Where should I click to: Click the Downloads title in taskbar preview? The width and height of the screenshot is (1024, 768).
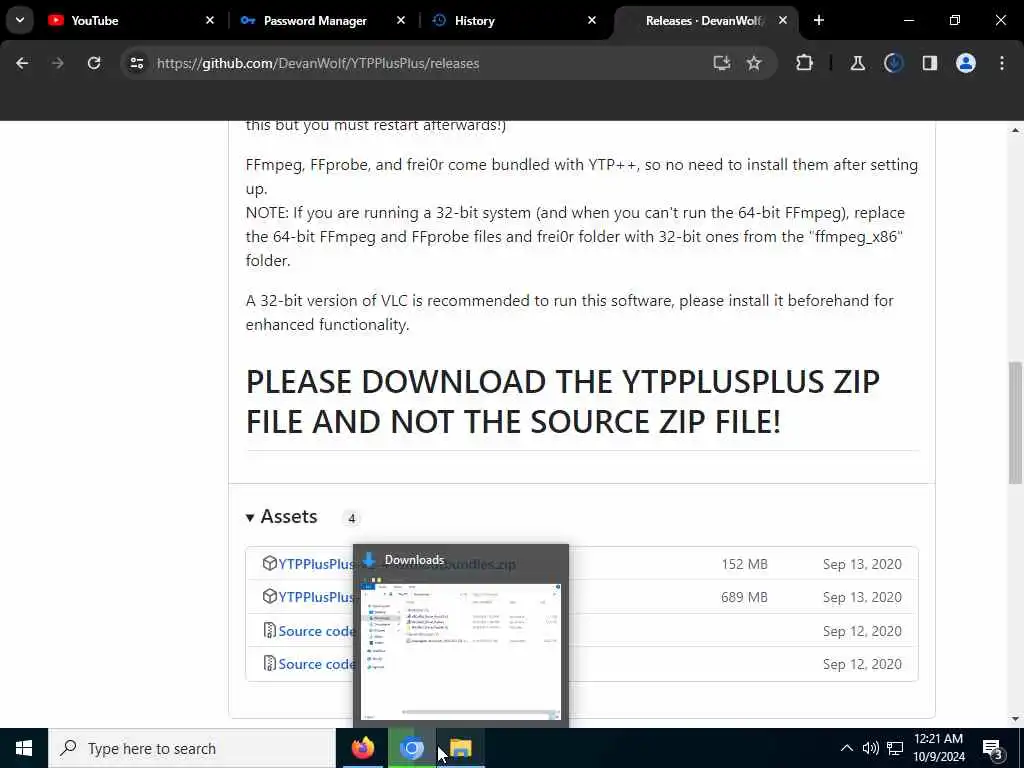[414, 560]
